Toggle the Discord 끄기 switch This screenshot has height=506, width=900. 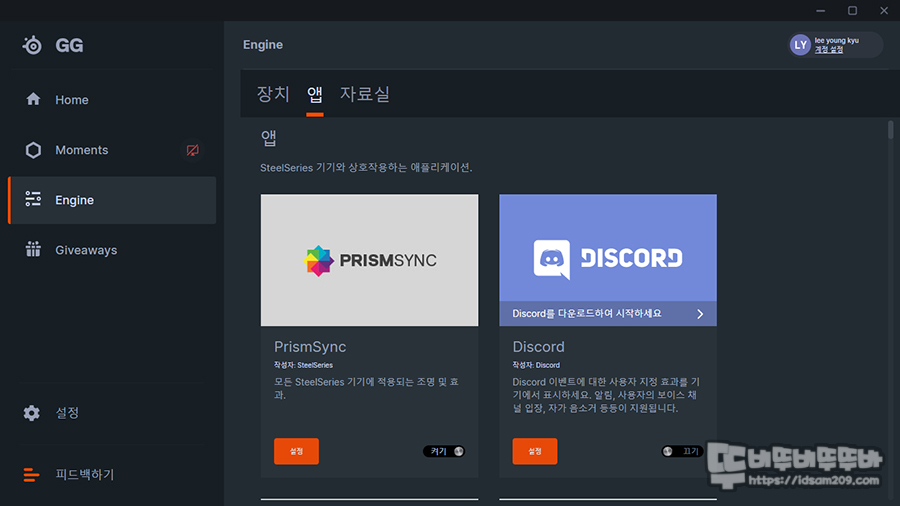click(x=682, y=451)
